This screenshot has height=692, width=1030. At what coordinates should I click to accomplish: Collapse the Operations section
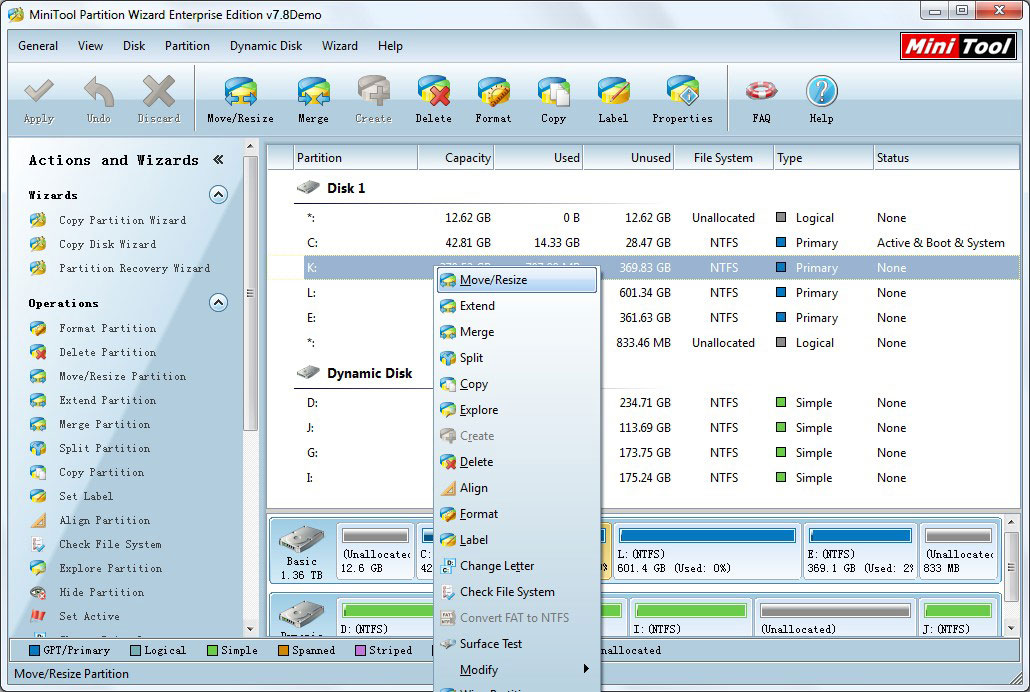pyautogui.click(x=218, y=303)
